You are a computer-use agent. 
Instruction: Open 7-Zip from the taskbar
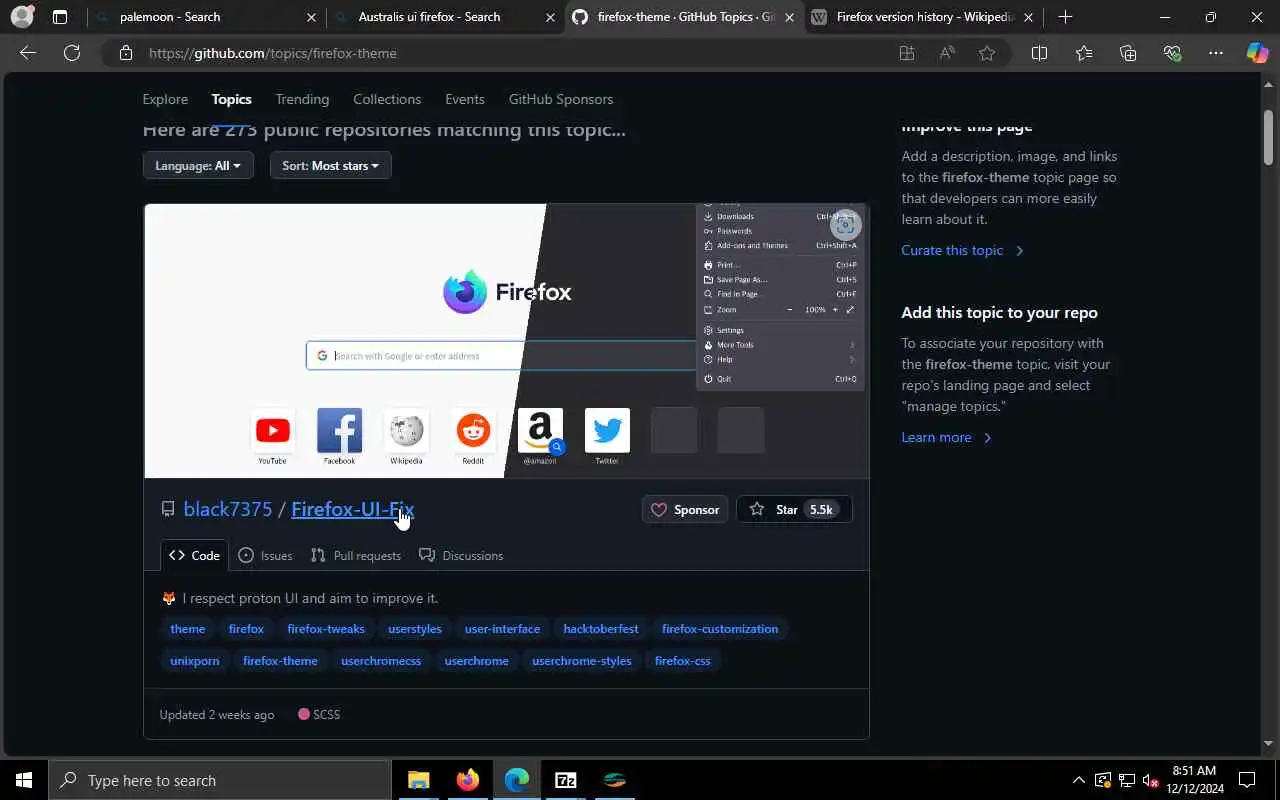pos(566,780)
